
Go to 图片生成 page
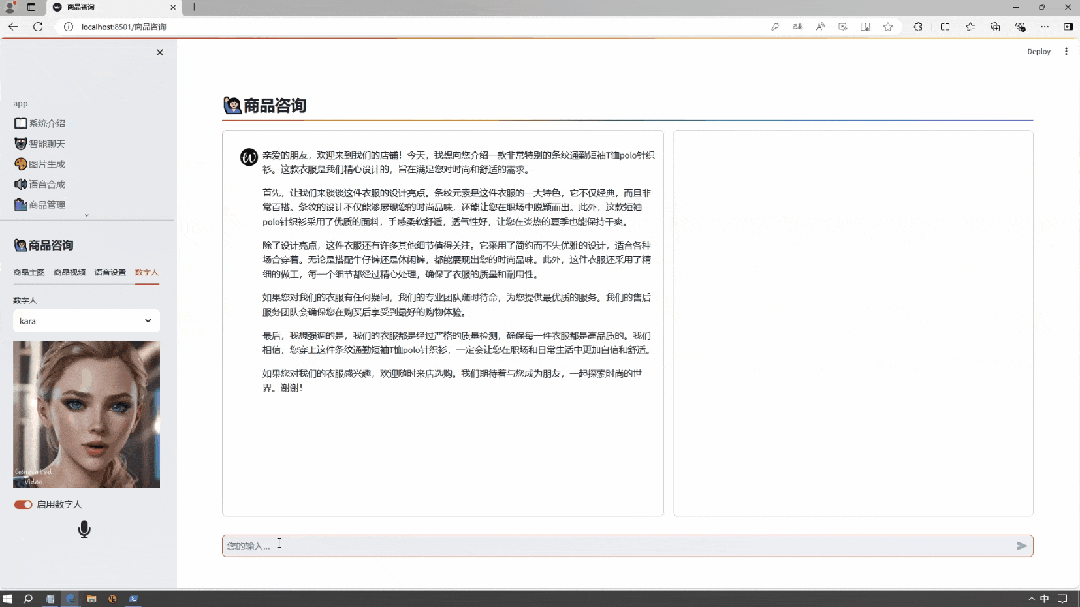pos(46,164)
